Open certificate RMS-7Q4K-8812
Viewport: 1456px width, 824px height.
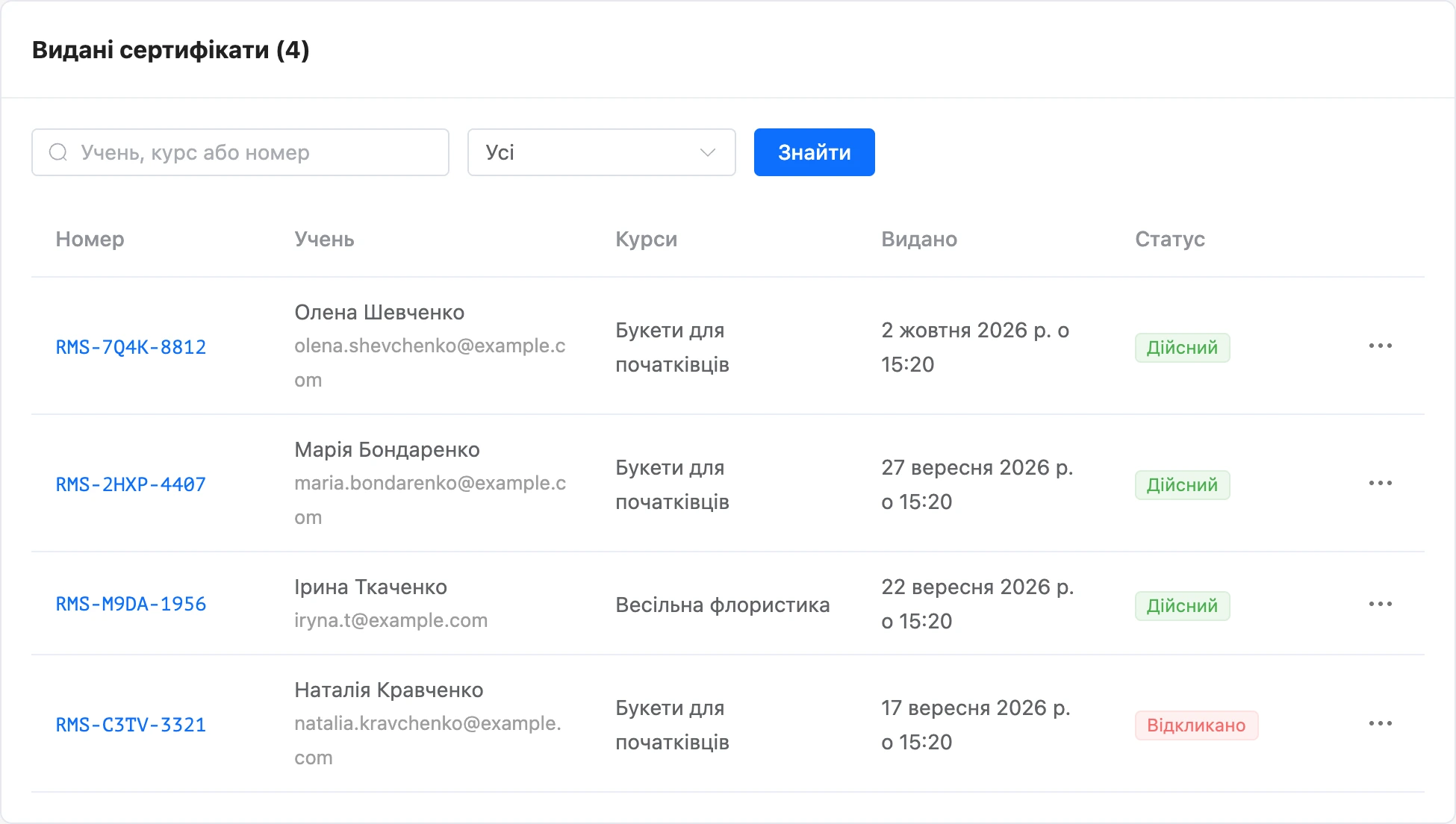(131, 347)
